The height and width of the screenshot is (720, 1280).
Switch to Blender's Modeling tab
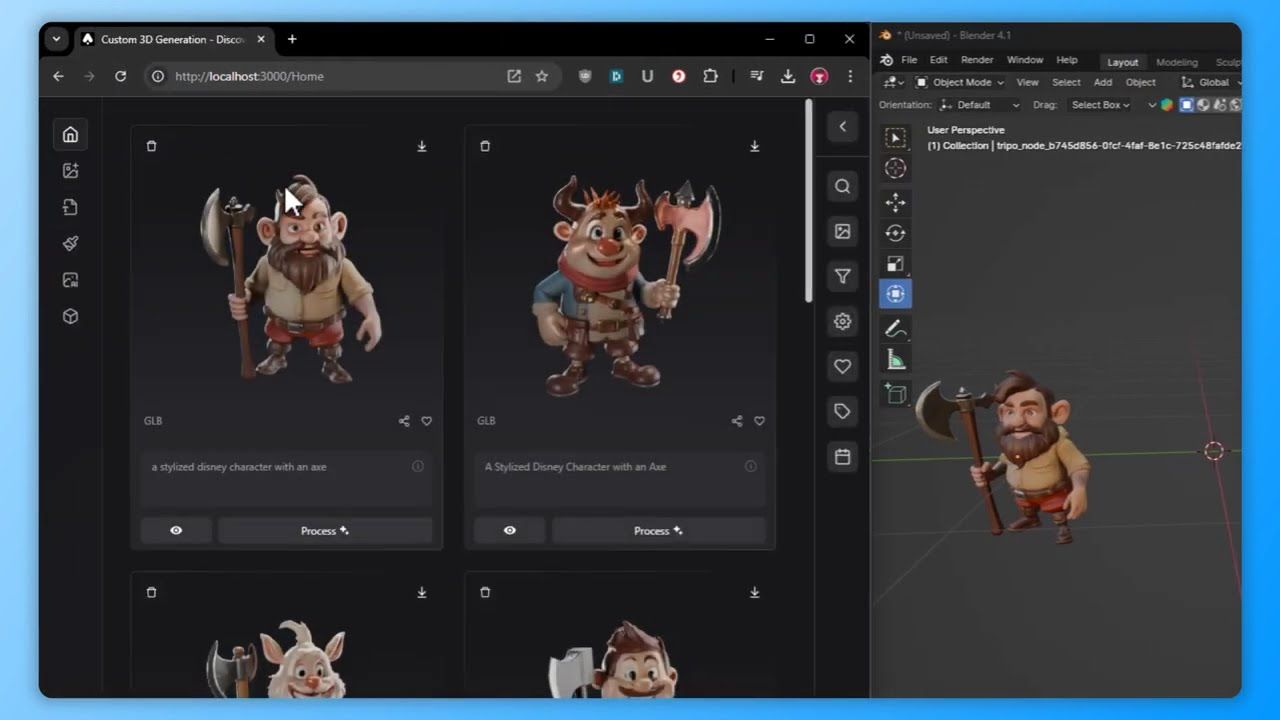tap(1176, 62)
